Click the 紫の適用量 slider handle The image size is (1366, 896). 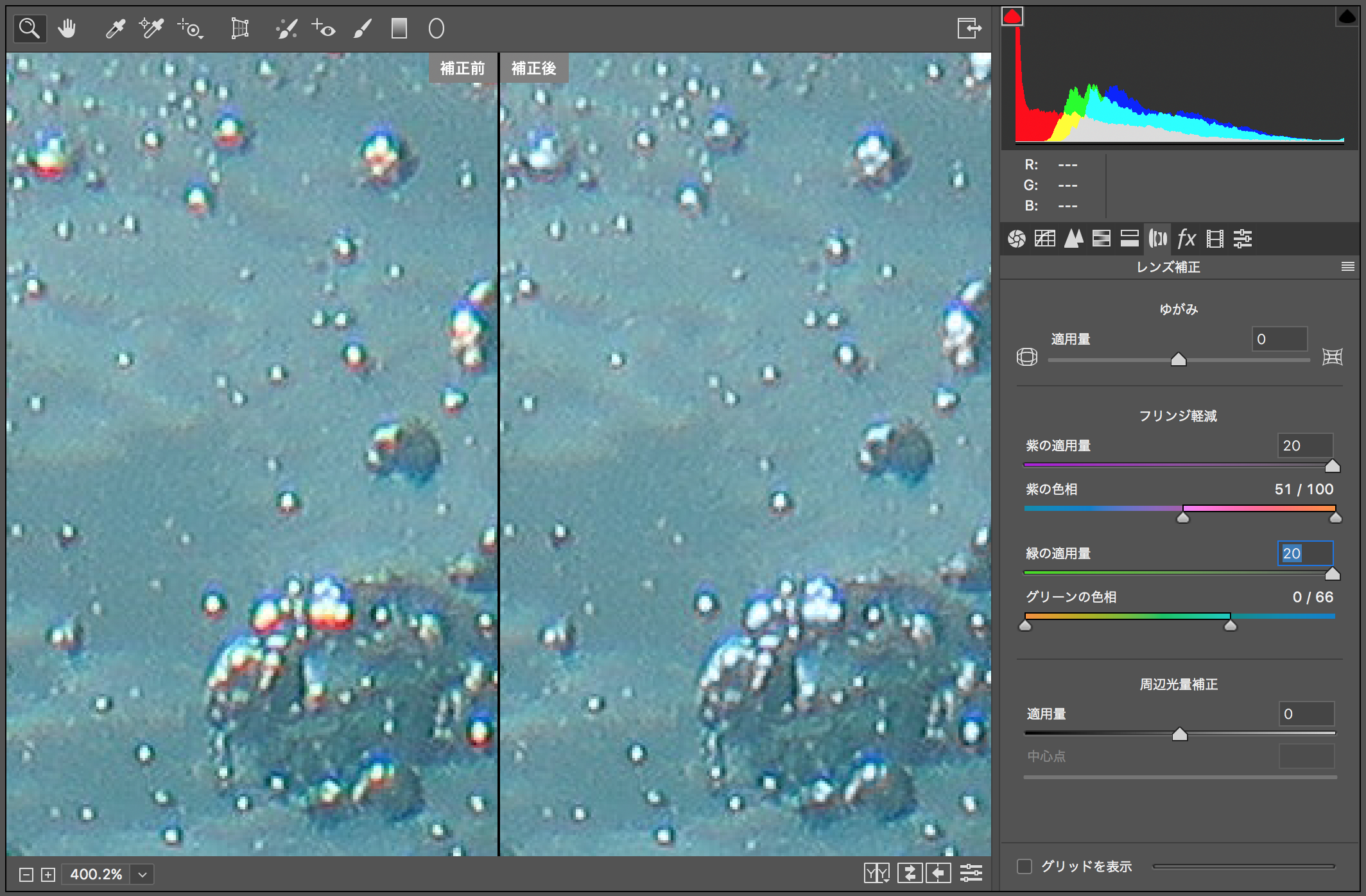pos(1333,466)
